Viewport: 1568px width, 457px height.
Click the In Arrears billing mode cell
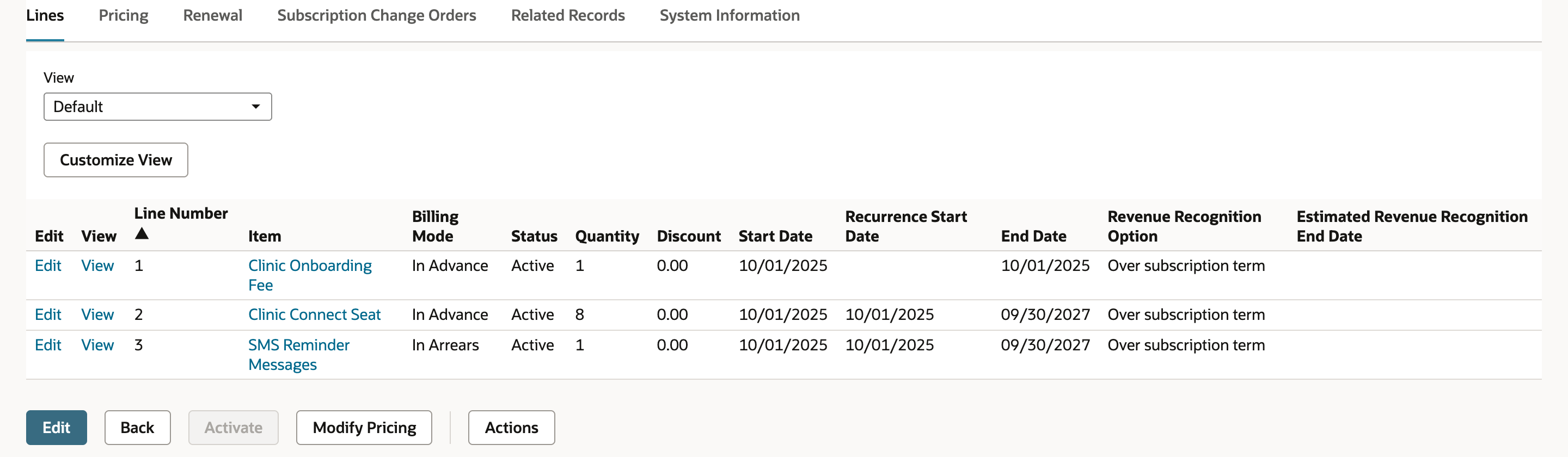[445, 345]
